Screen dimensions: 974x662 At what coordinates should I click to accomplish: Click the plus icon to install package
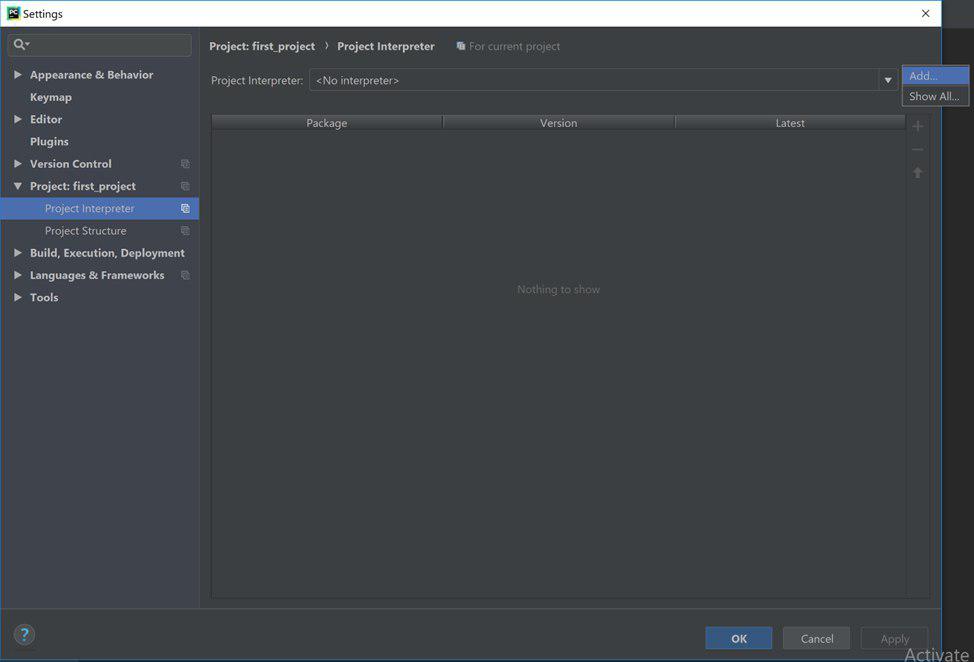tap(918, 126)
